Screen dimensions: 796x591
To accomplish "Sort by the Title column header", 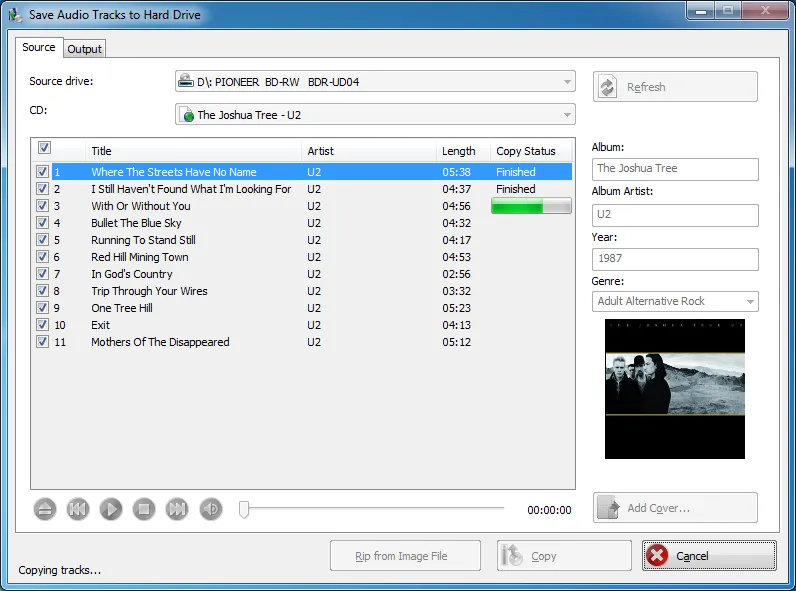I will (x=193, y=151).
